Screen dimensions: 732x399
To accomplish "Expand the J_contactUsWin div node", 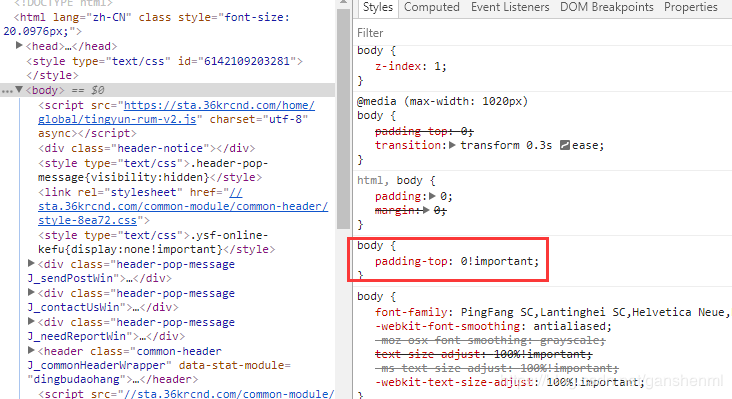I will (x=31, y=293).
